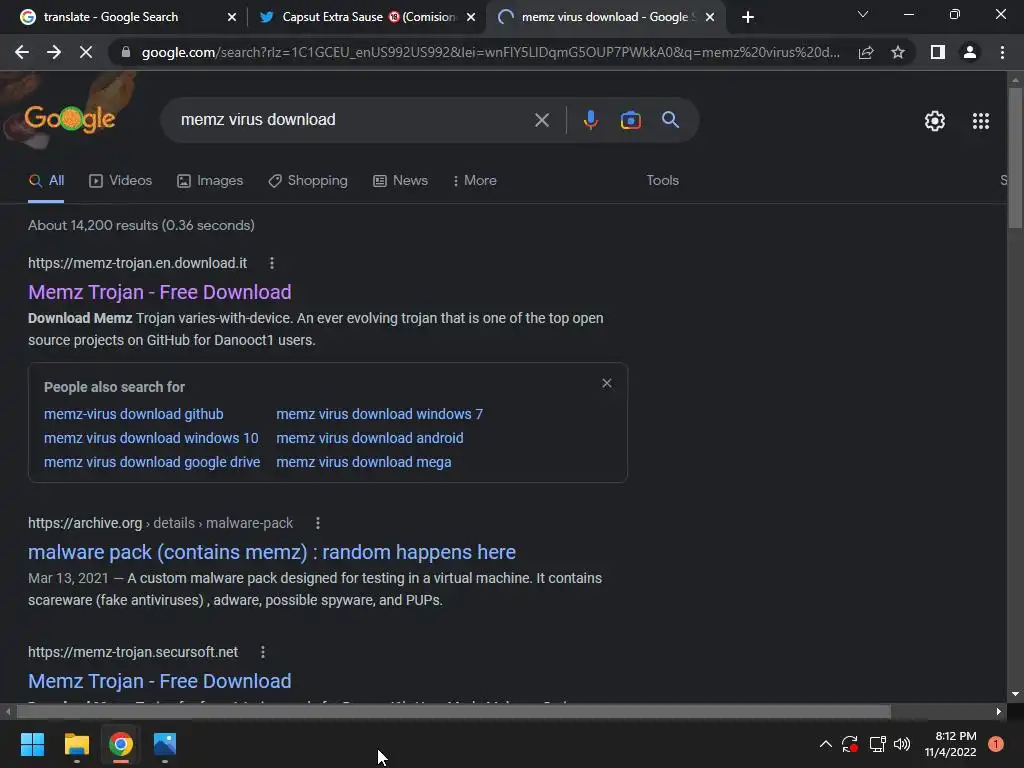Image resolution: width=1024 pixels, height=768 pixels.
Task: Open Chrome side panel
Action: pos(938,52)
